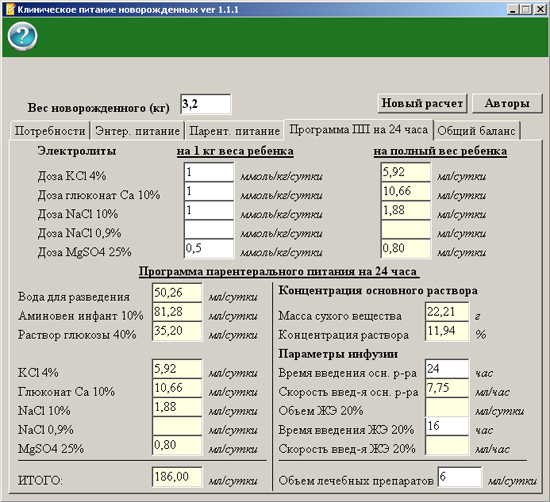
Task: Edit the Время введения ЖЭ 20% field
Action: click(x=447, y=426)
